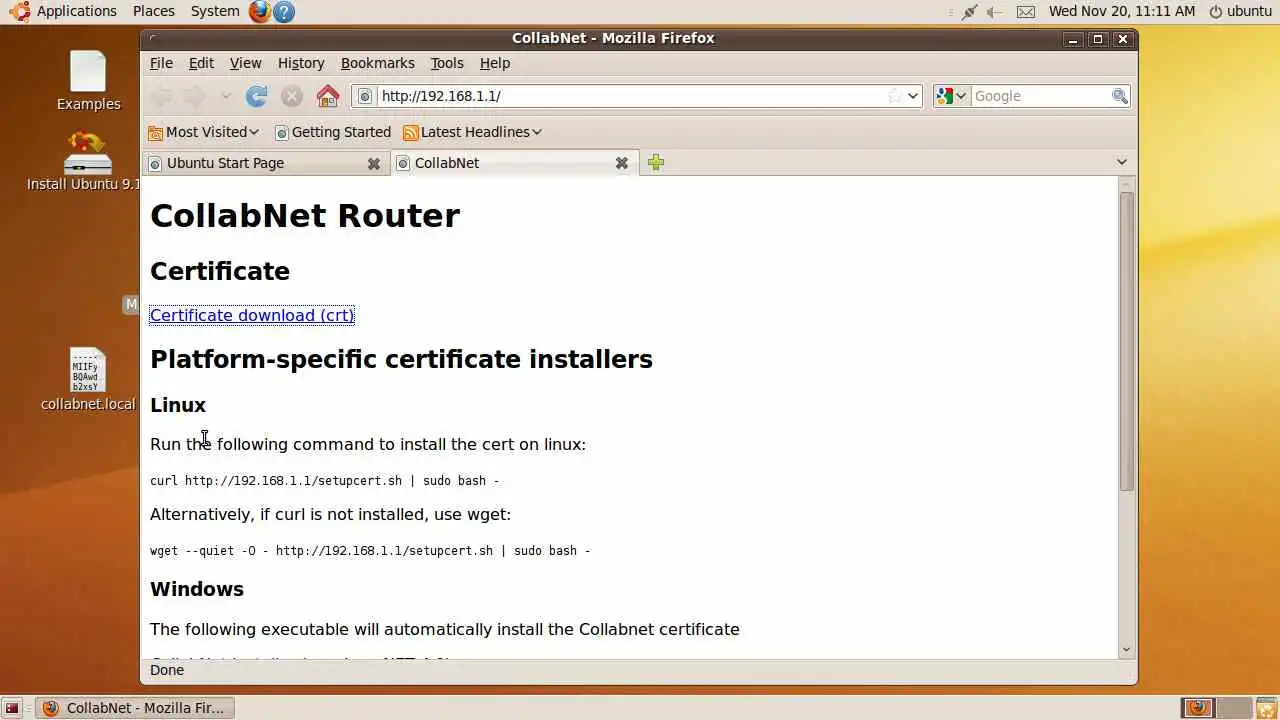Viewport: 1280px width, 720px height.
Task: Click the Stop loading button
Action: tap(292, 96)
